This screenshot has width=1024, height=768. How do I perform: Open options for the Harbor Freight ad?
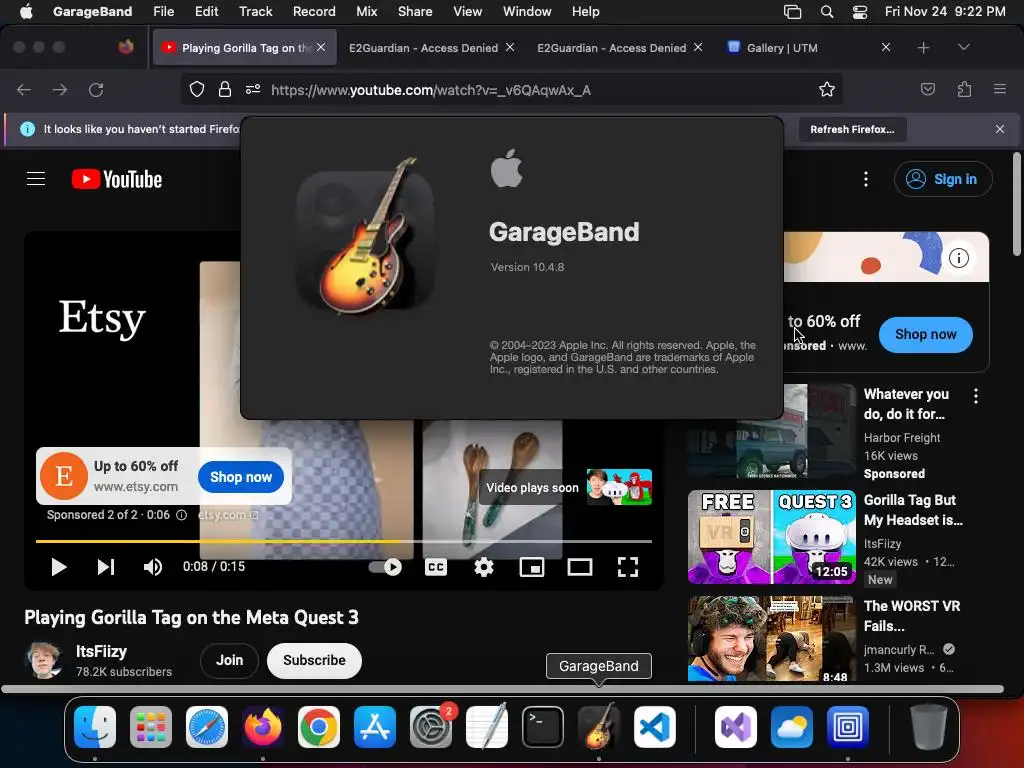pos(976,396)
